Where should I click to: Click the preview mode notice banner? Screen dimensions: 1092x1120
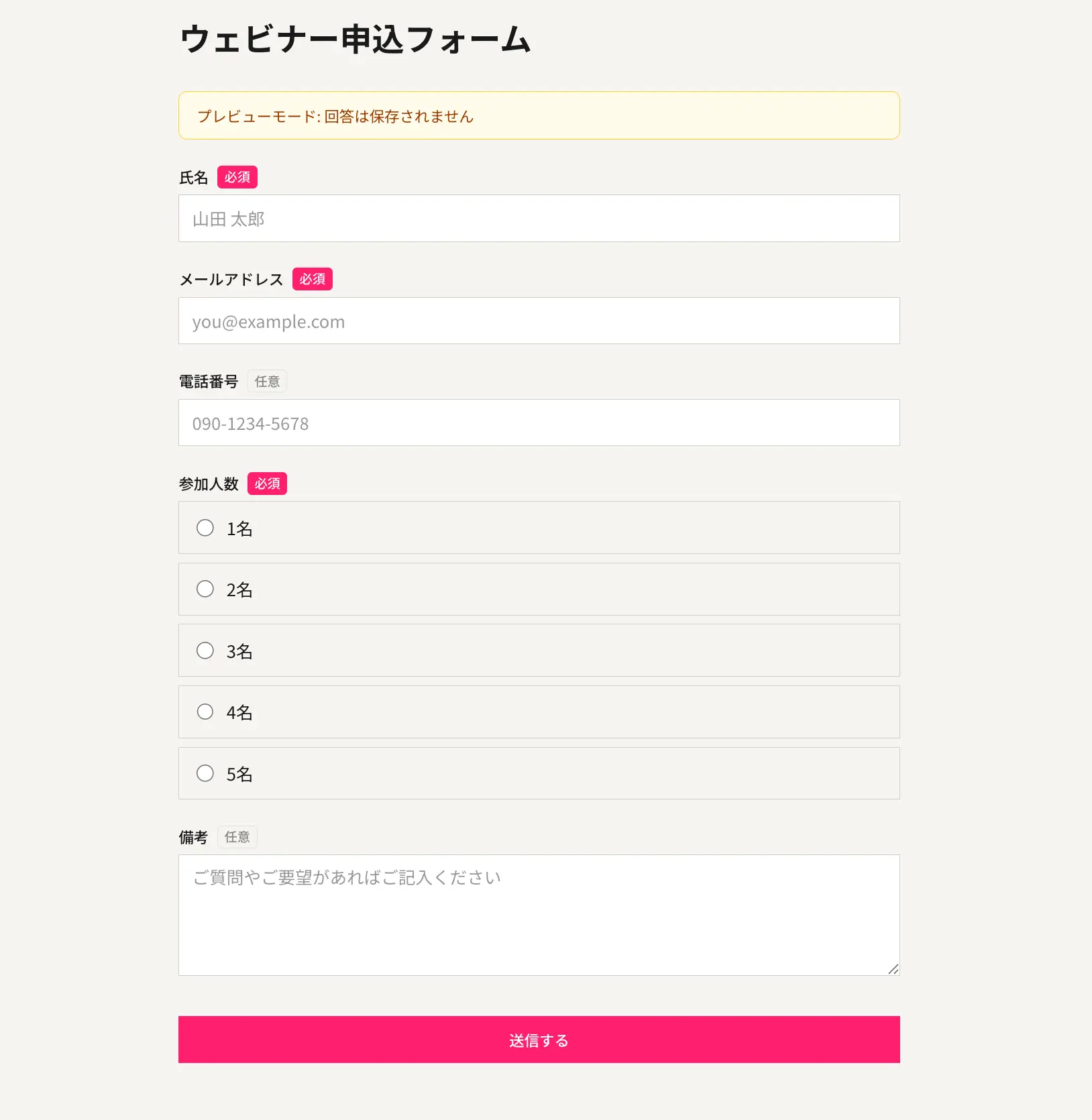coord(539,115)
